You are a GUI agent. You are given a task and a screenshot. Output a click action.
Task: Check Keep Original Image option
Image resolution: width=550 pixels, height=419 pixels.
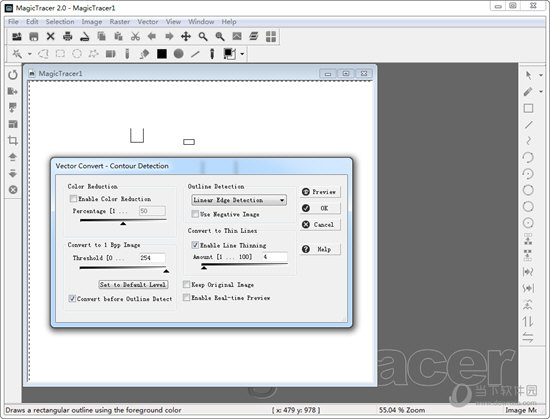click(187, 284)
